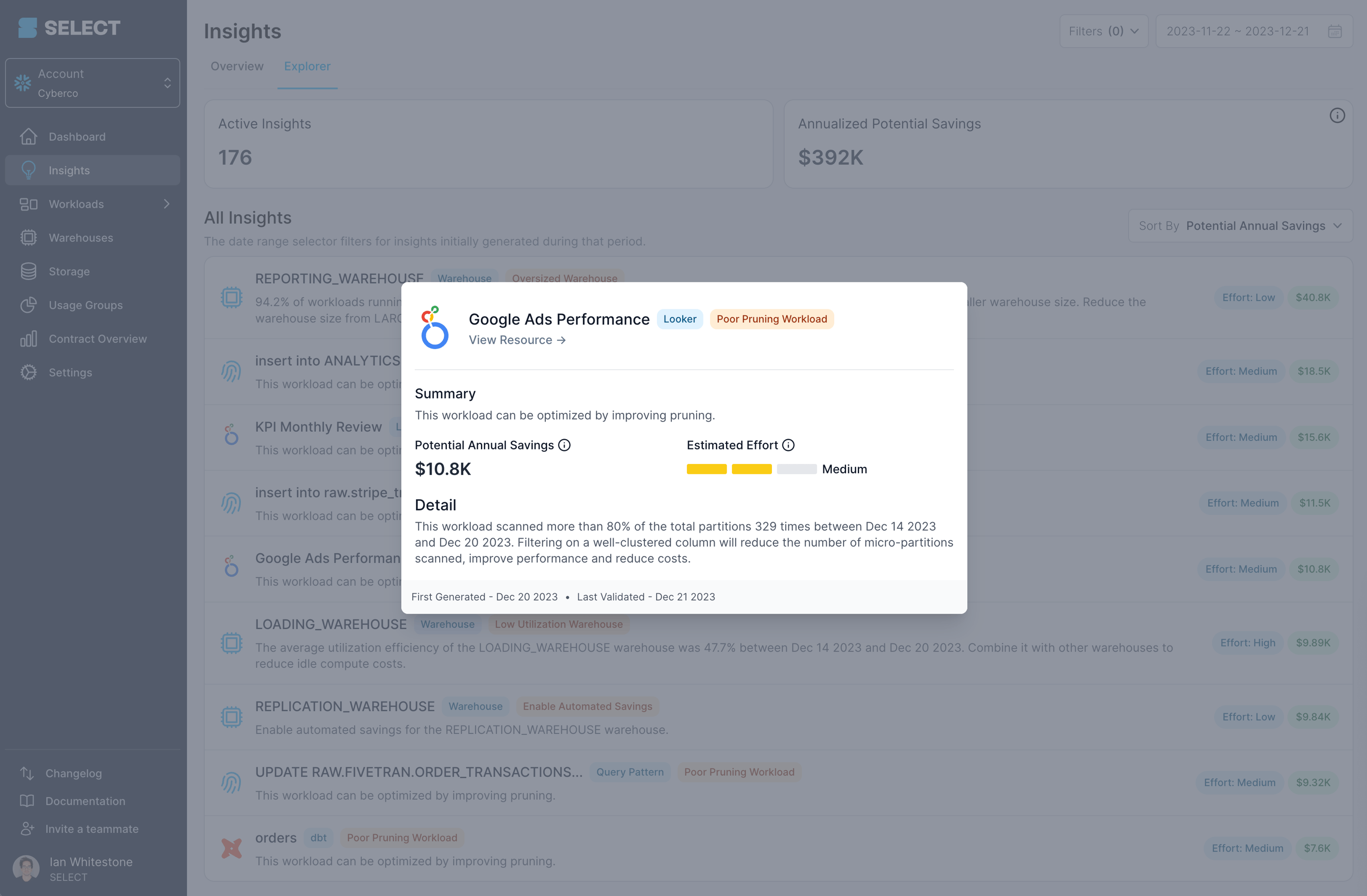Open the REPLICATION_WAREHOUSE insight row
The image size is (1367, 896).
click(x=778, y=717)
